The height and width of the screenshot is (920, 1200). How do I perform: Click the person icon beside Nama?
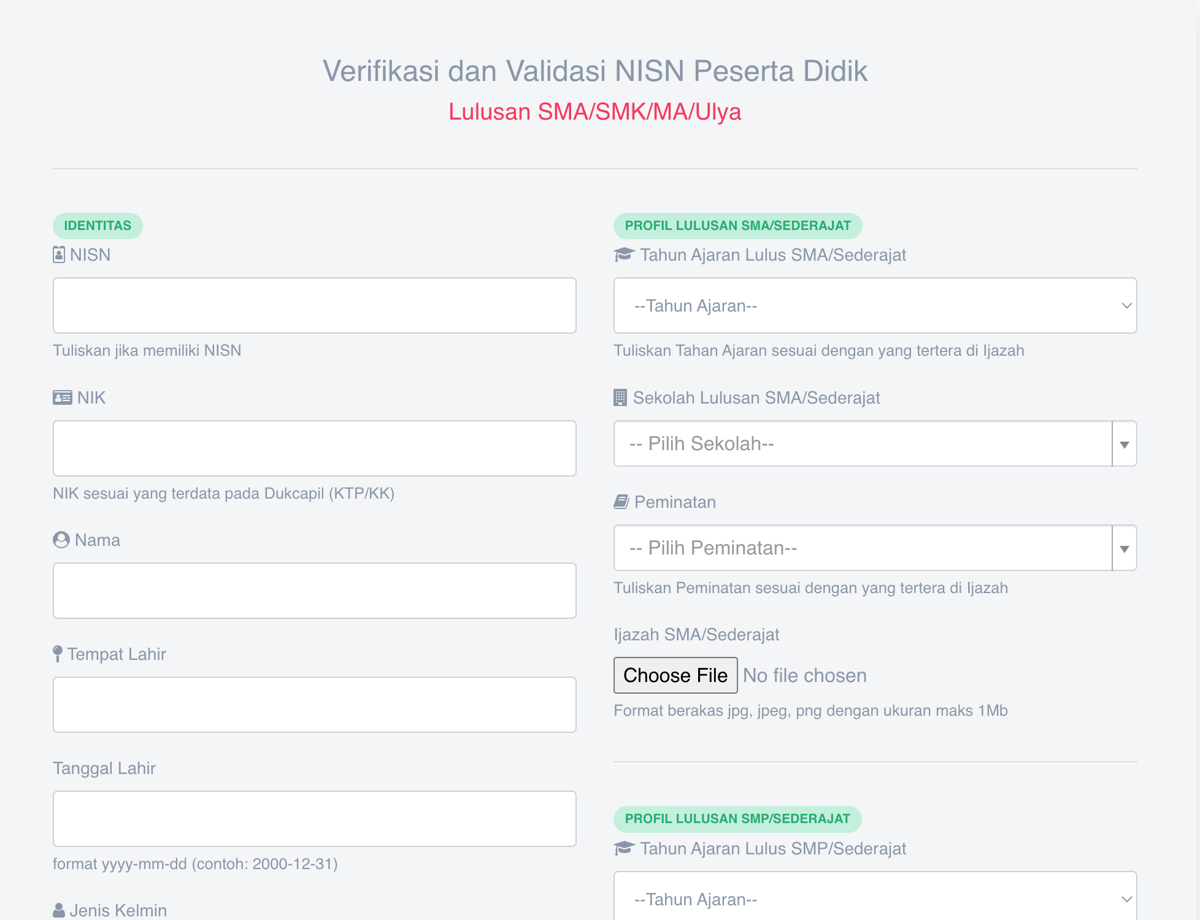(x=60, y=539)
